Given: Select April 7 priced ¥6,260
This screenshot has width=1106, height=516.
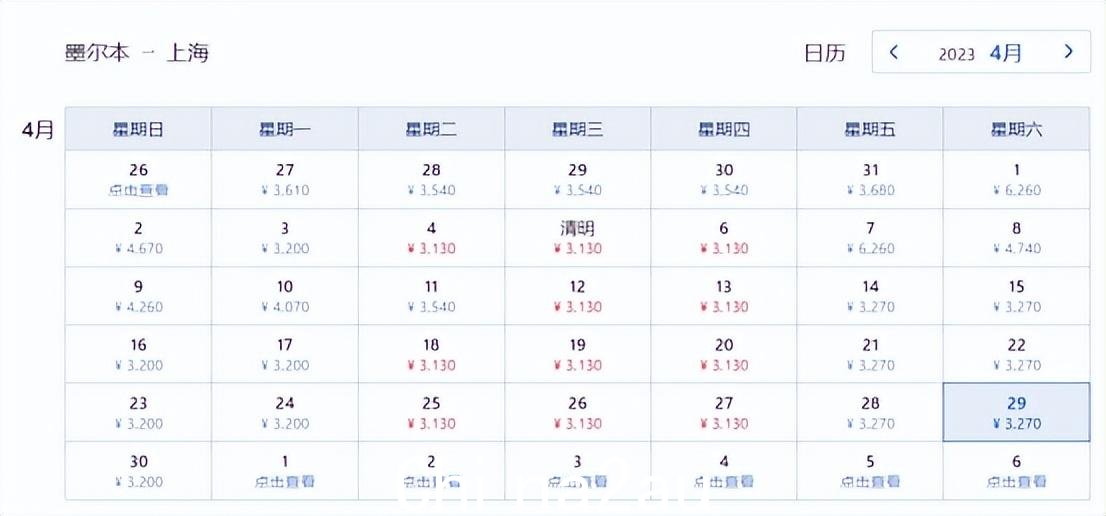Looking at the screenshot, I should (x=870, y=238).
